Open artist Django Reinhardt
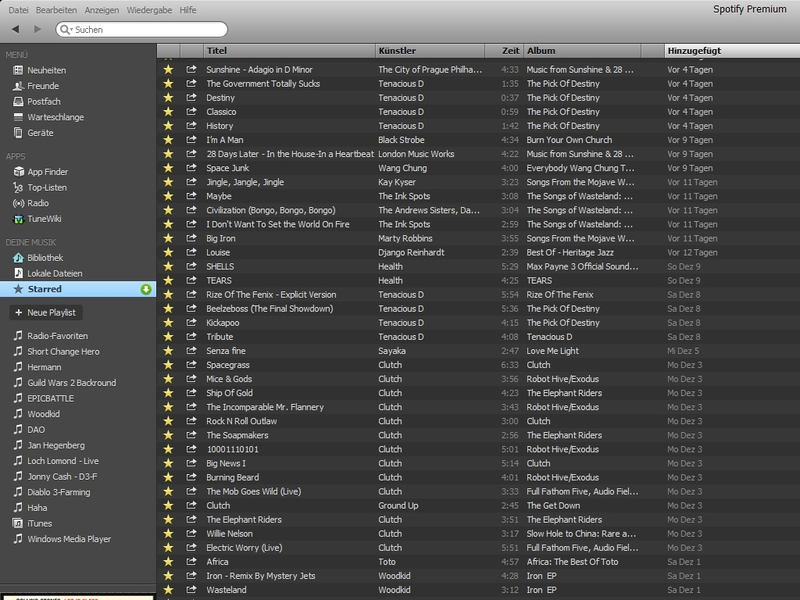Viewport: 800px width, 600px height. pos(411,253)
